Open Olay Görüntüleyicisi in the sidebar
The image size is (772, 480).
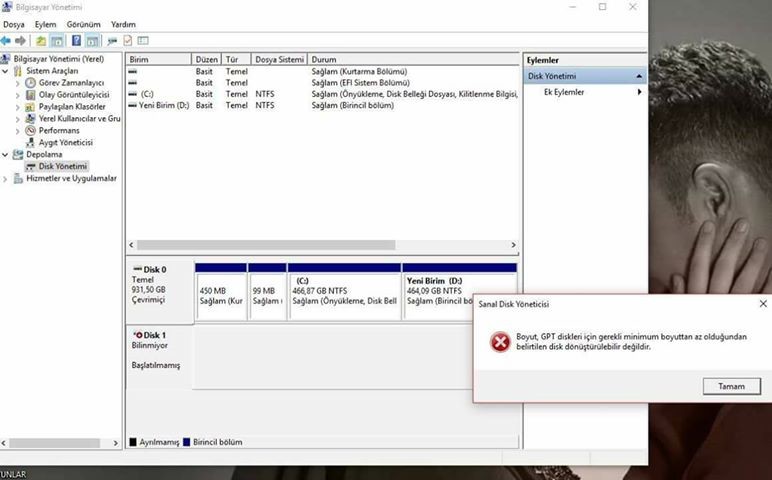point(73,95)
